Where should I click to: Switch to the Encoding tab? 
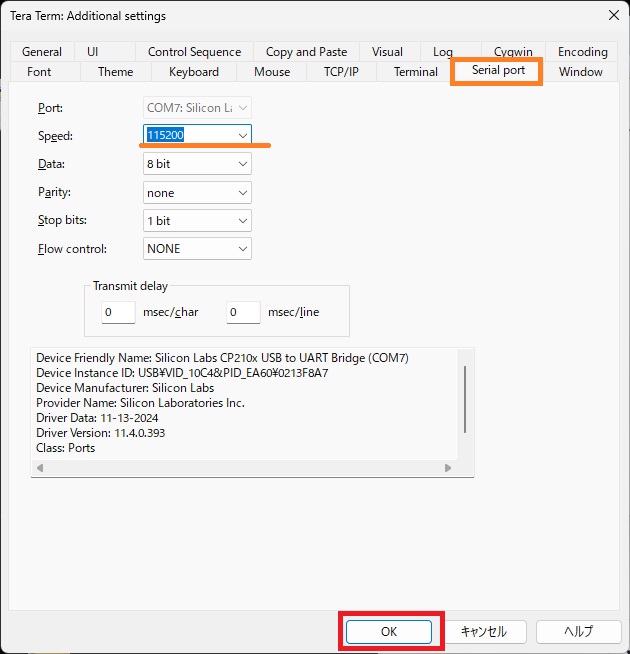[582, 52]
